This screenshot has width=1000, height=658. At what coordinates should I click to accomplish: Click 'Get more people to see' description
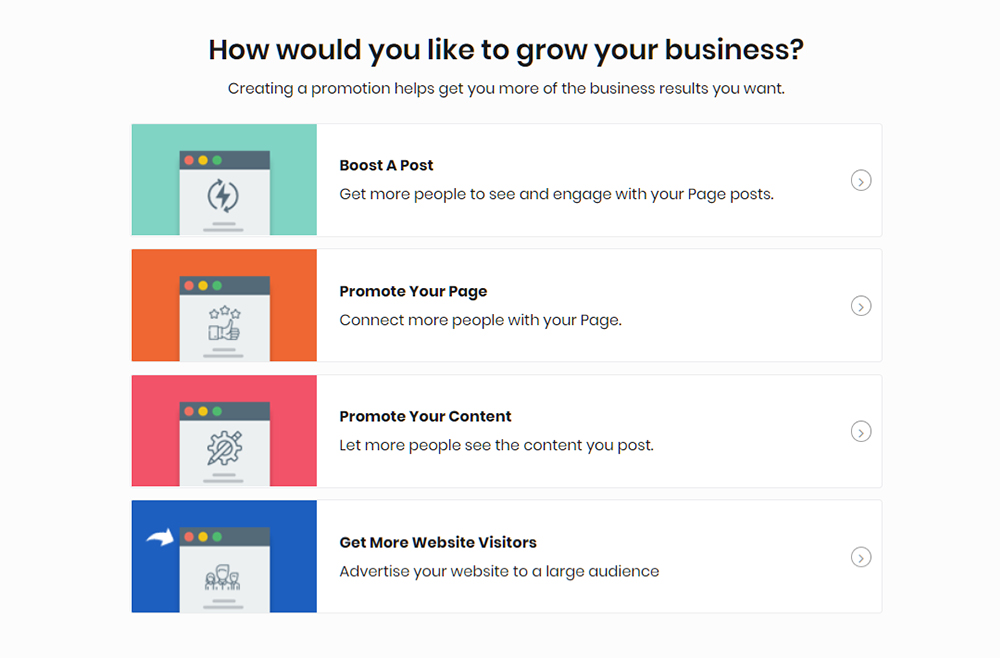[556, 194]
